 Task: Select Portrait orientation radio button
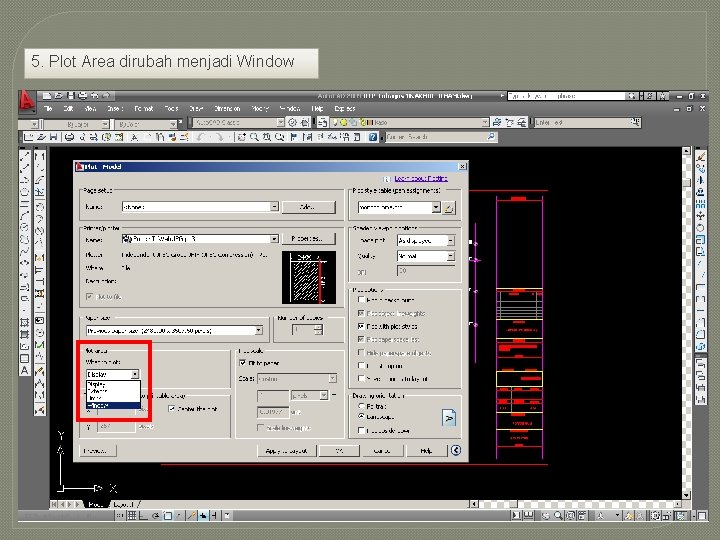pos(361,406)
